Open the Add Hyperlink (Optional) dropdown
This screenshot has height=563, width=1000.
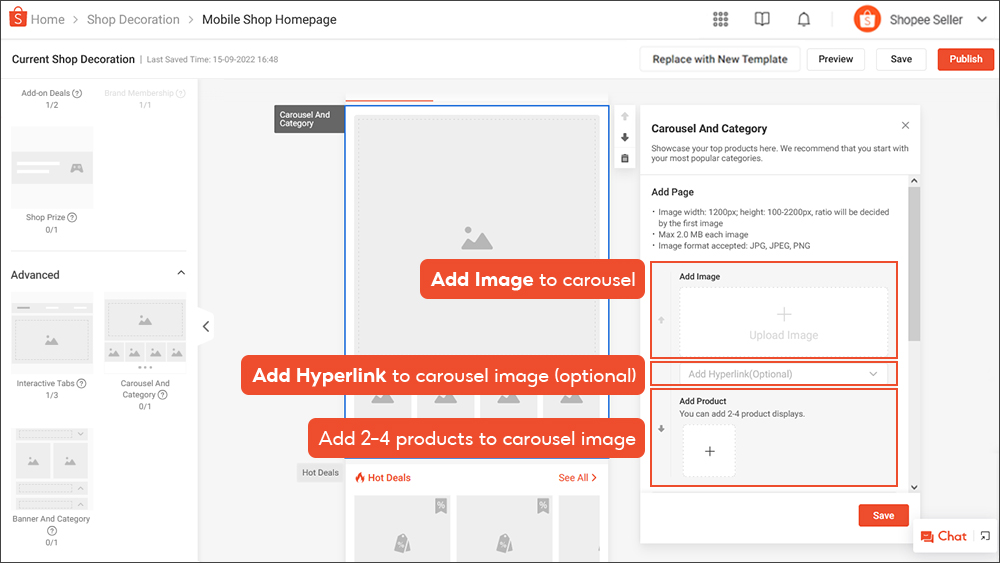pos(783,374)
